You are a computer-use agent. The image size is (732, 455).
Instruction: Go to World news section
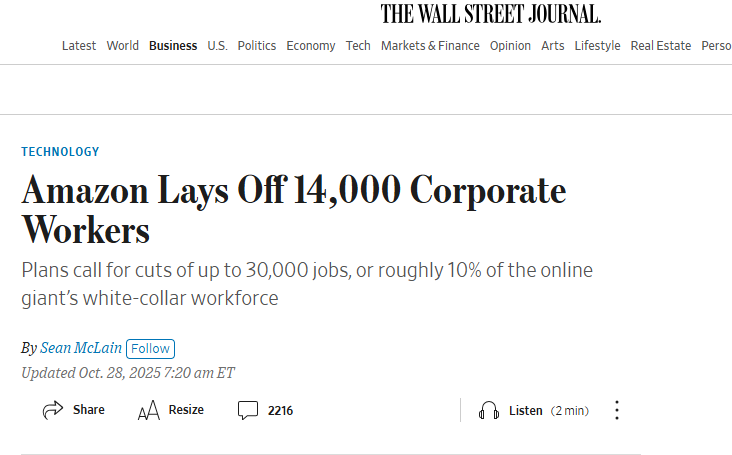(x=123, y=46)
